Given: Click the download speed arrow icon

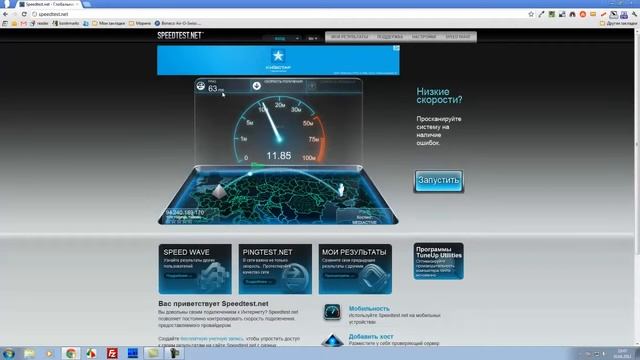Looking at the screenshot, I should click(x=256, y=86).
